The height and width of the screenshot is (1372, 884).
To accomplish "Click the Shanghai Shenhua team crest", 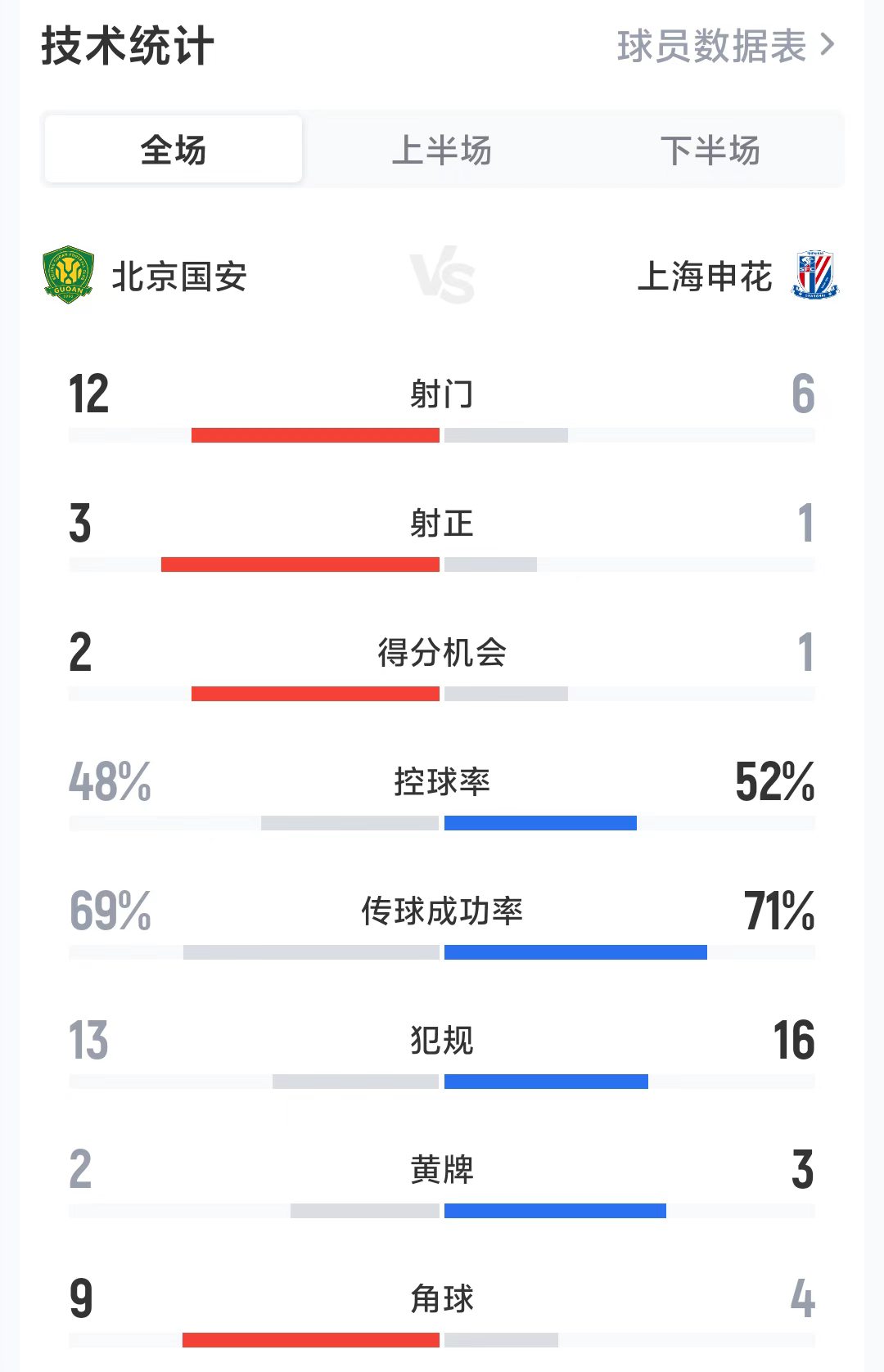I will [814, 276].
